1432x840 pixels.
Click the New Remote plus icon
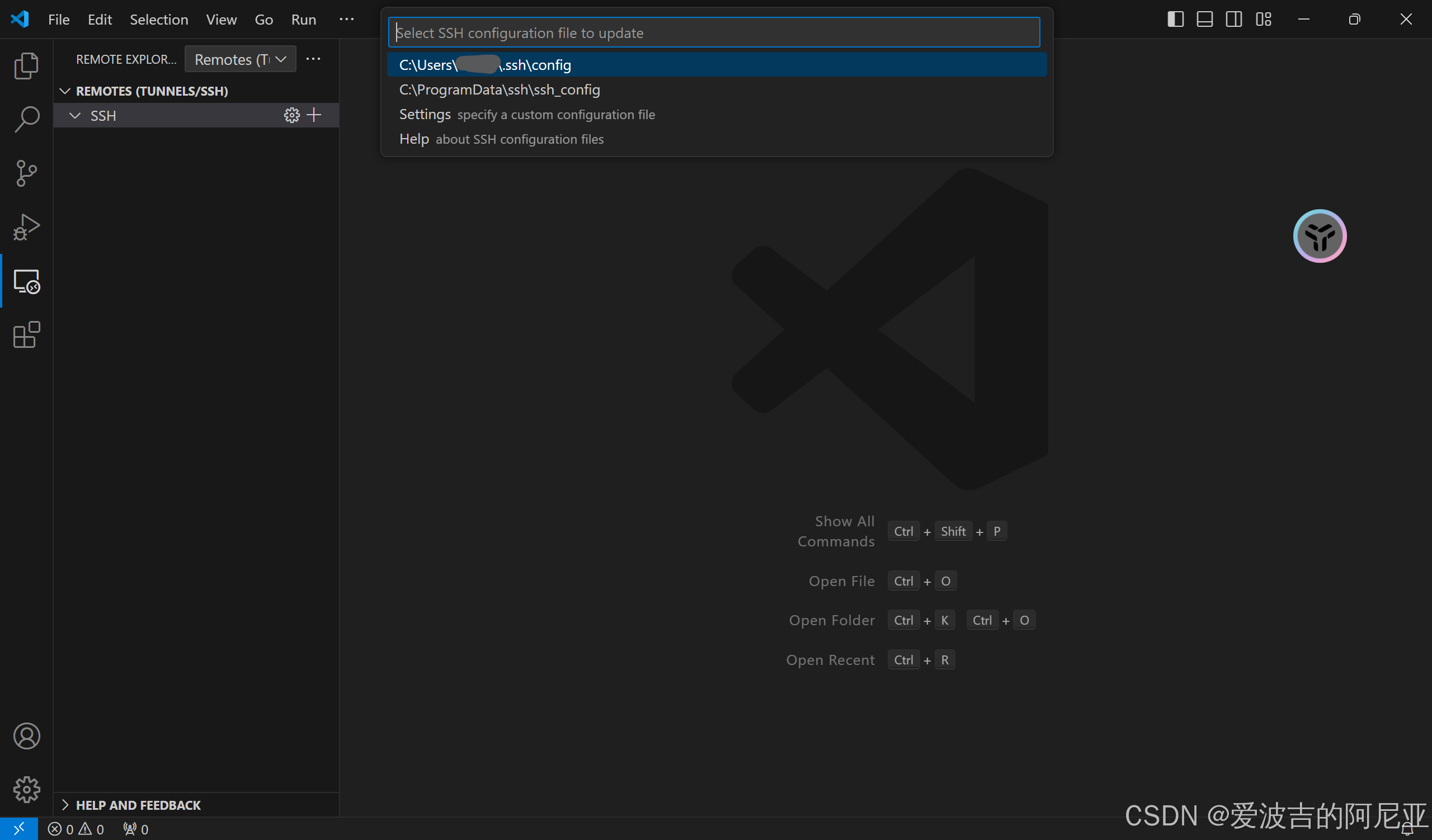click(314, 115)
